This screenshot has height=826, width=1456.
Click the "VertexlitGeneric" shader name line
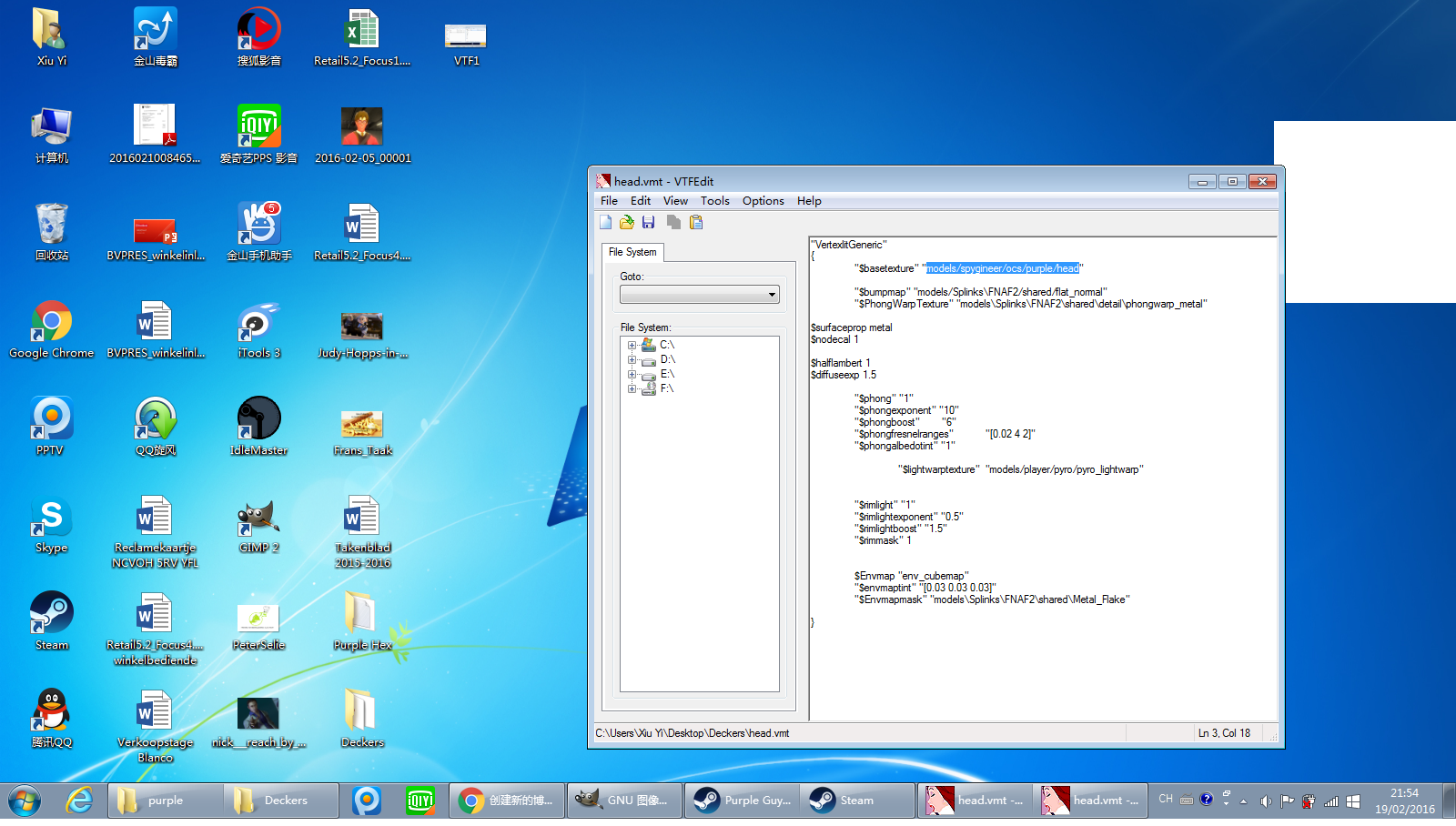point(849,245)
